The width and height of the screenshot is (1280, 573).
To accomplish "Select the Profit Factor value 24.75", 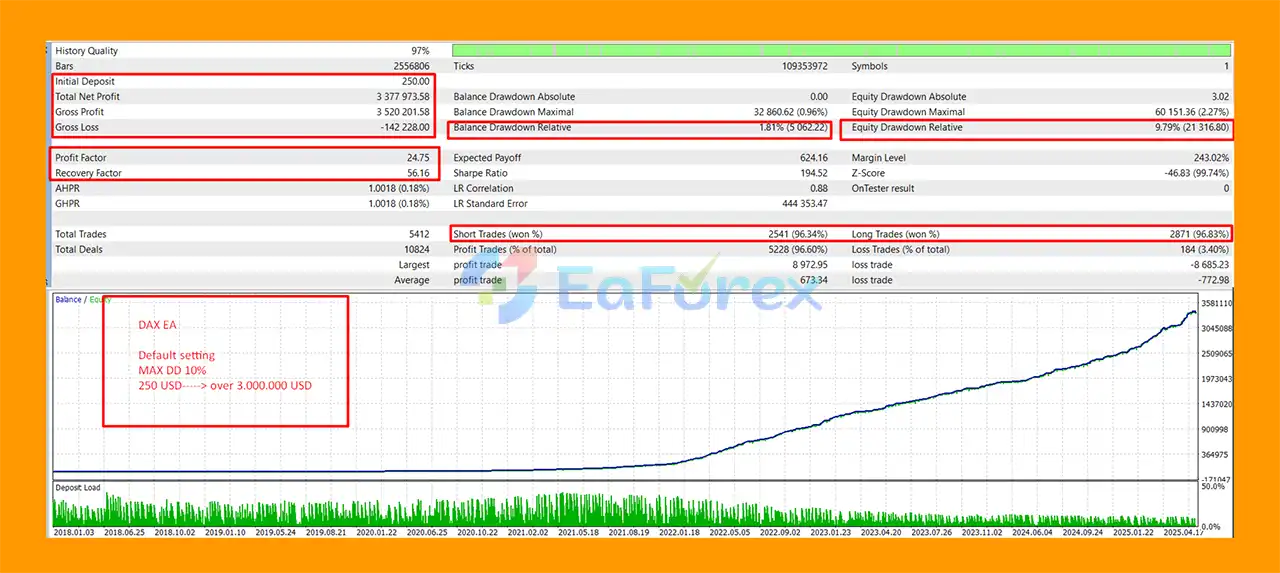I will tap(418, 158).
